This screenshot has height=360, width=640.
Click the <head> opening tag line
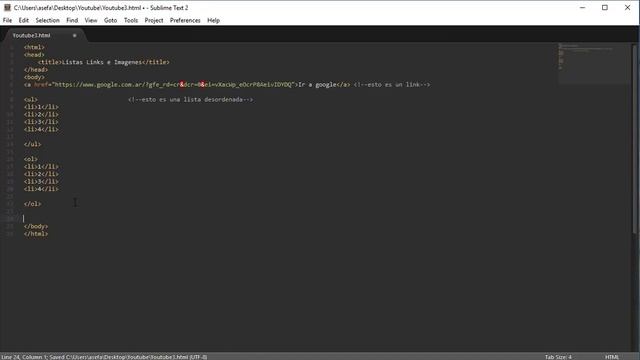[x=34, y=55]
